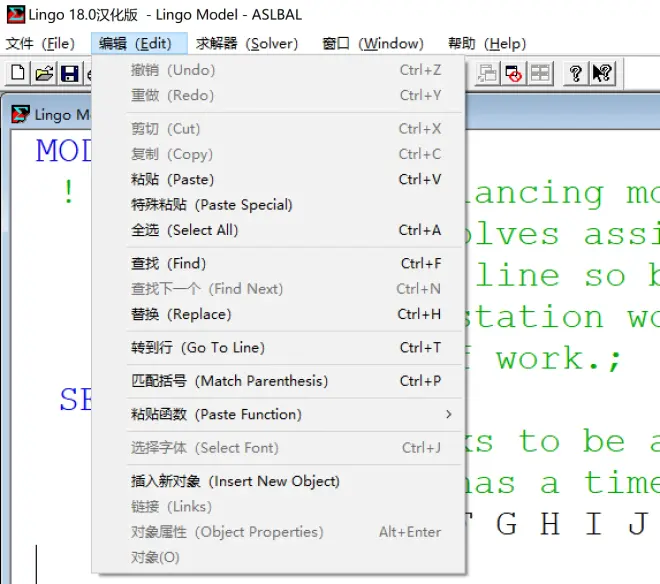The width and height of the screenshot is (660, 584).
Task: Click the New document toolbar icon
Action: [x=18, y=73]
